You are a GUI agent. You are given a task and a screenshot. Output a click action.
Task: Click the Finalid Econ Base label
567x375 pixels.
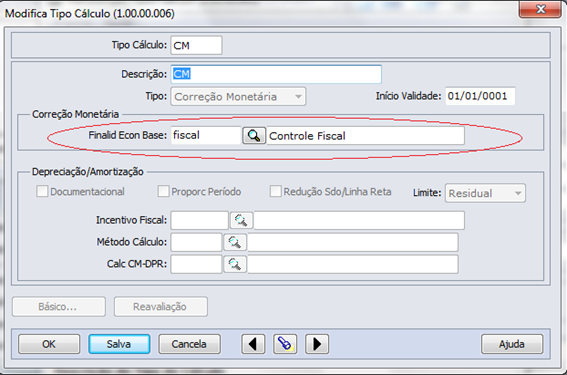[x=128, y=135]
